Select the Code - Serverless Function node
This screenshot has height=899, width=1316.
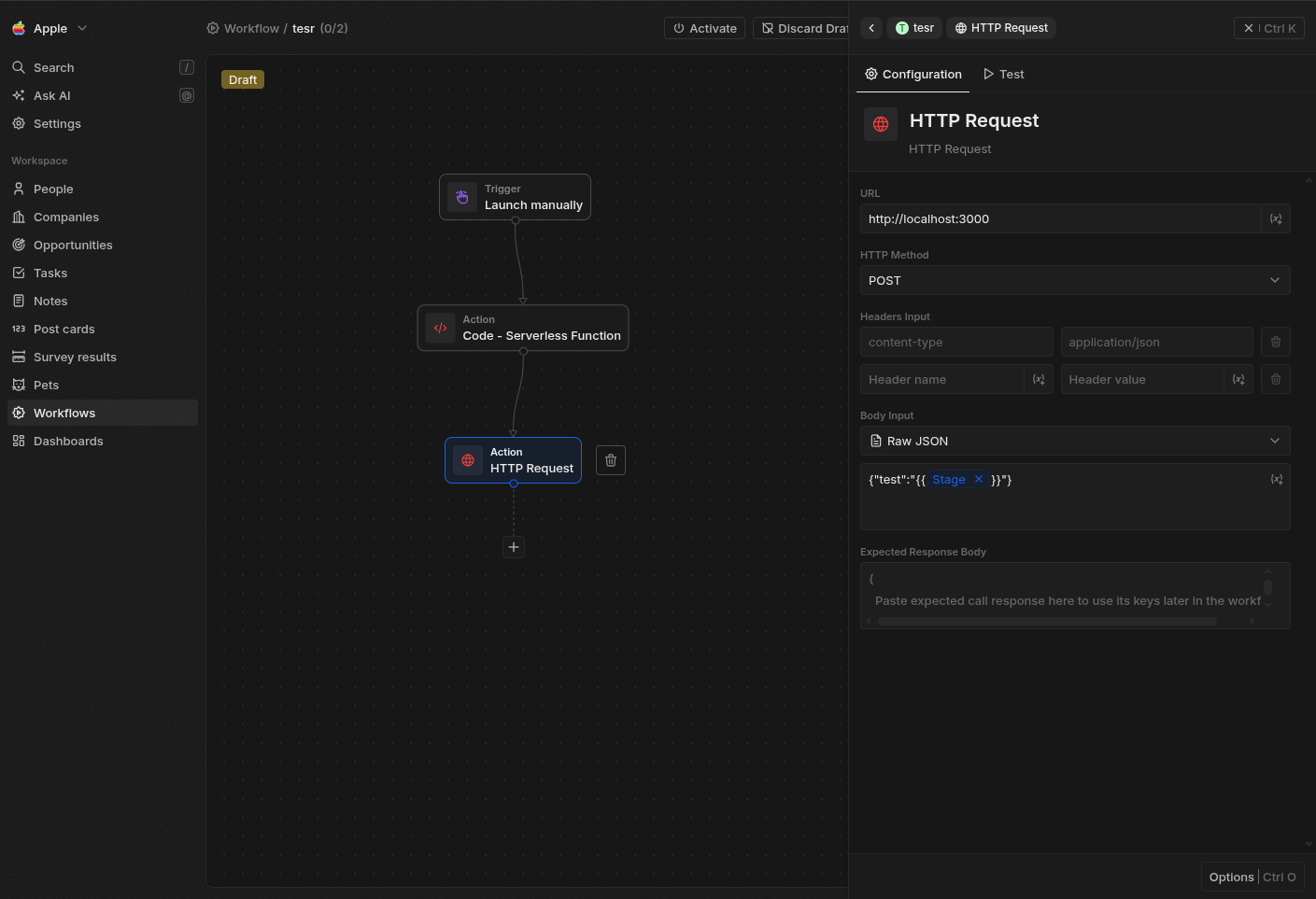523,328
